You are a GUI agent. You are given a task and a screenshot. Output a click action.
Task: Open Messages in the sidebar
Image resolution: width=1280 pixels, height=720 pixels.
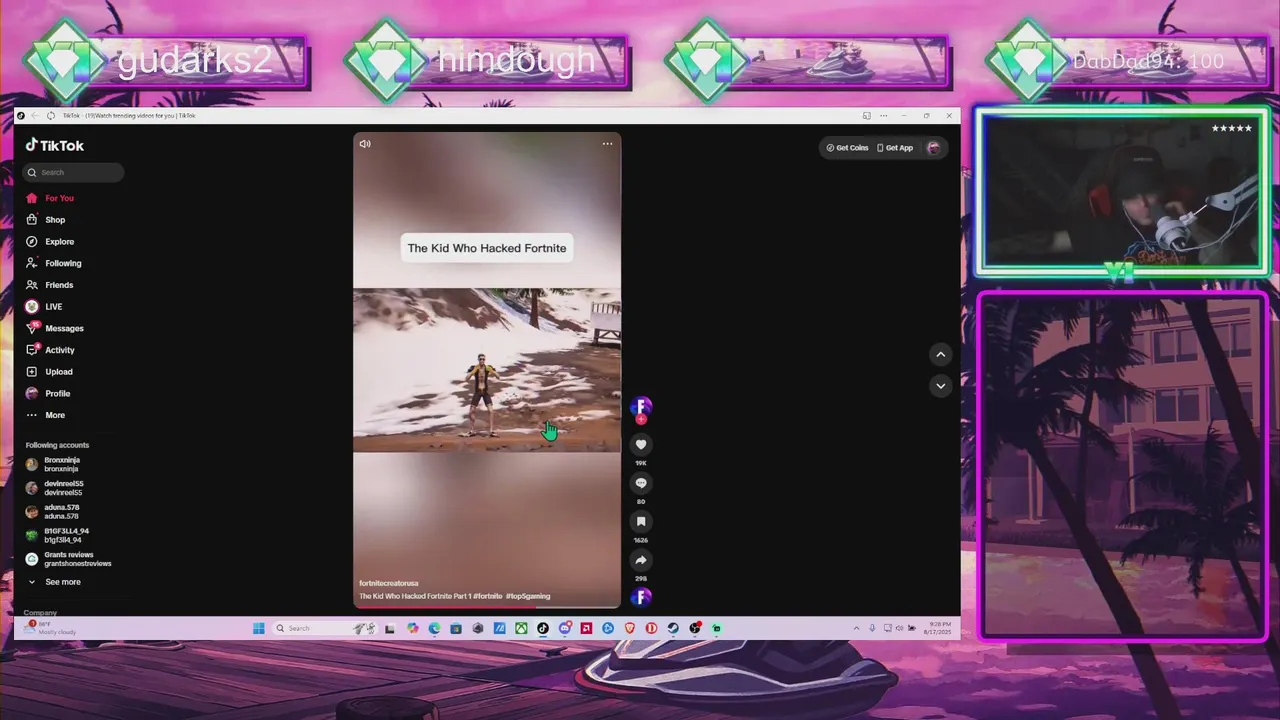tap(55, 328)
